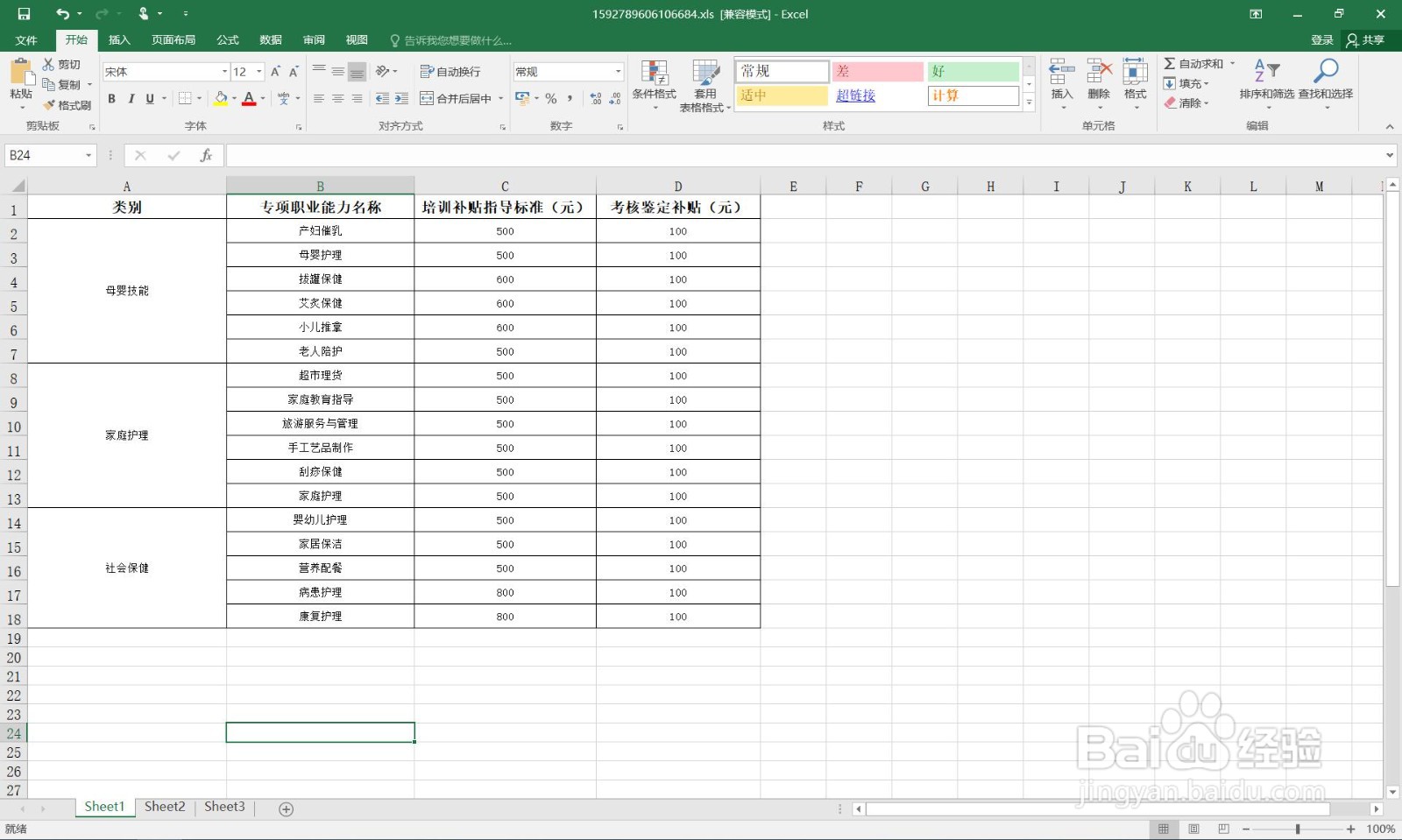Insert function fx button

207,155
